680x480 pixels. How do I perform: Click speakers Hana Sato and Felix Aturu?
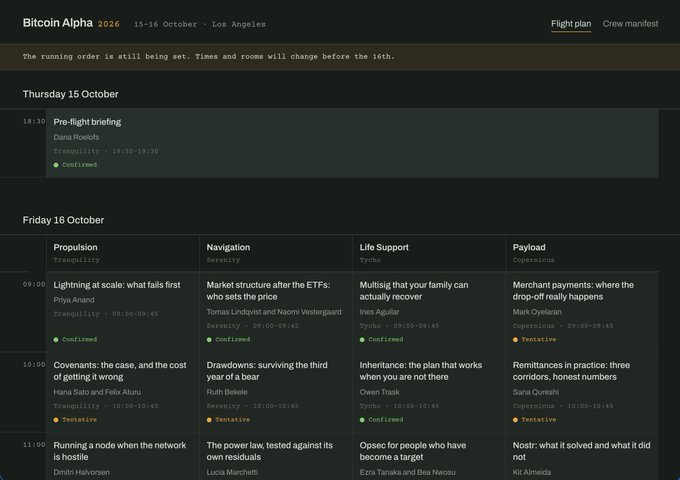(x=97, y=392)
